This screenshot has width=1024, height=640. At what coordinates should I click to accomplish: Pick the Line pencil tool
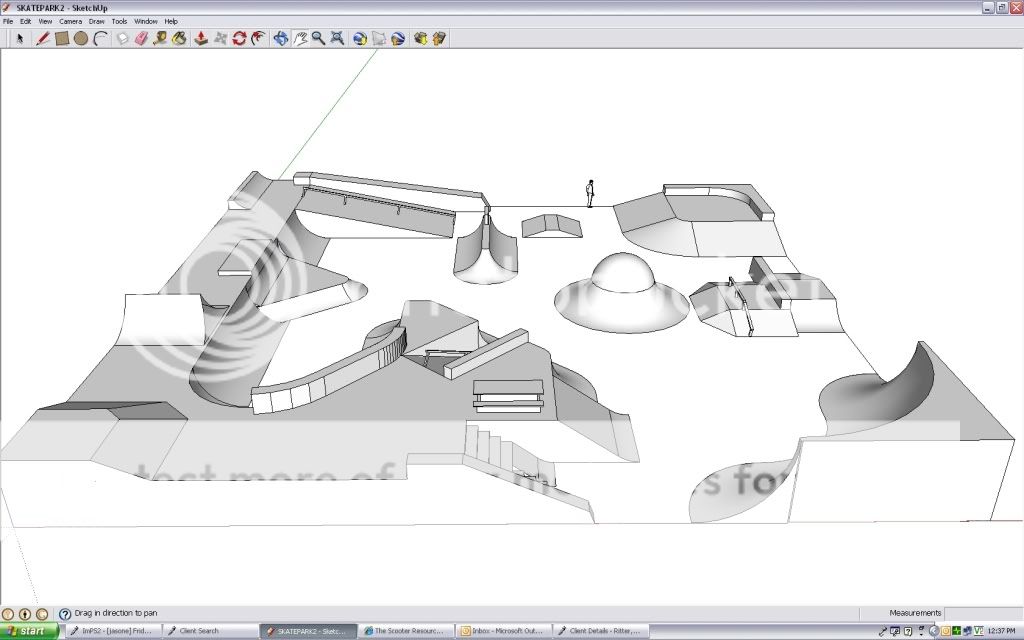[43, 39]
